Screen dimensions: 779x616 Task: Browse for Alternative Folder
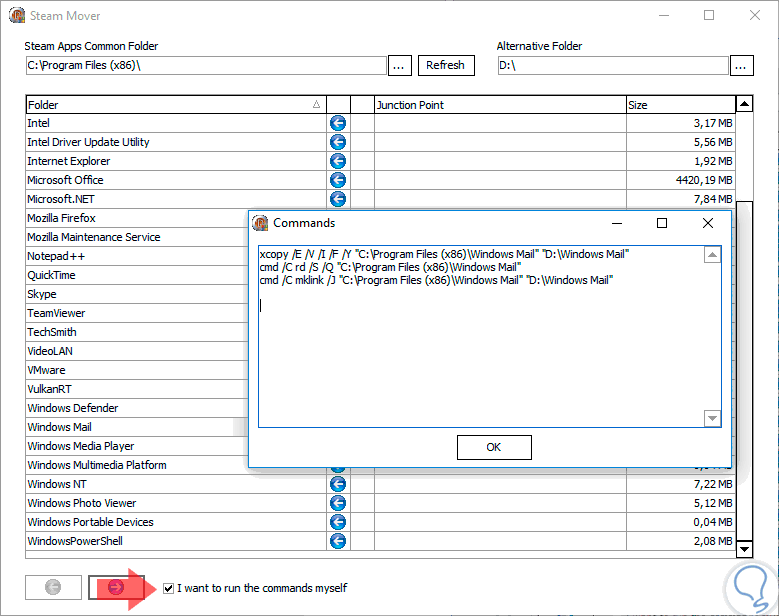741,66
